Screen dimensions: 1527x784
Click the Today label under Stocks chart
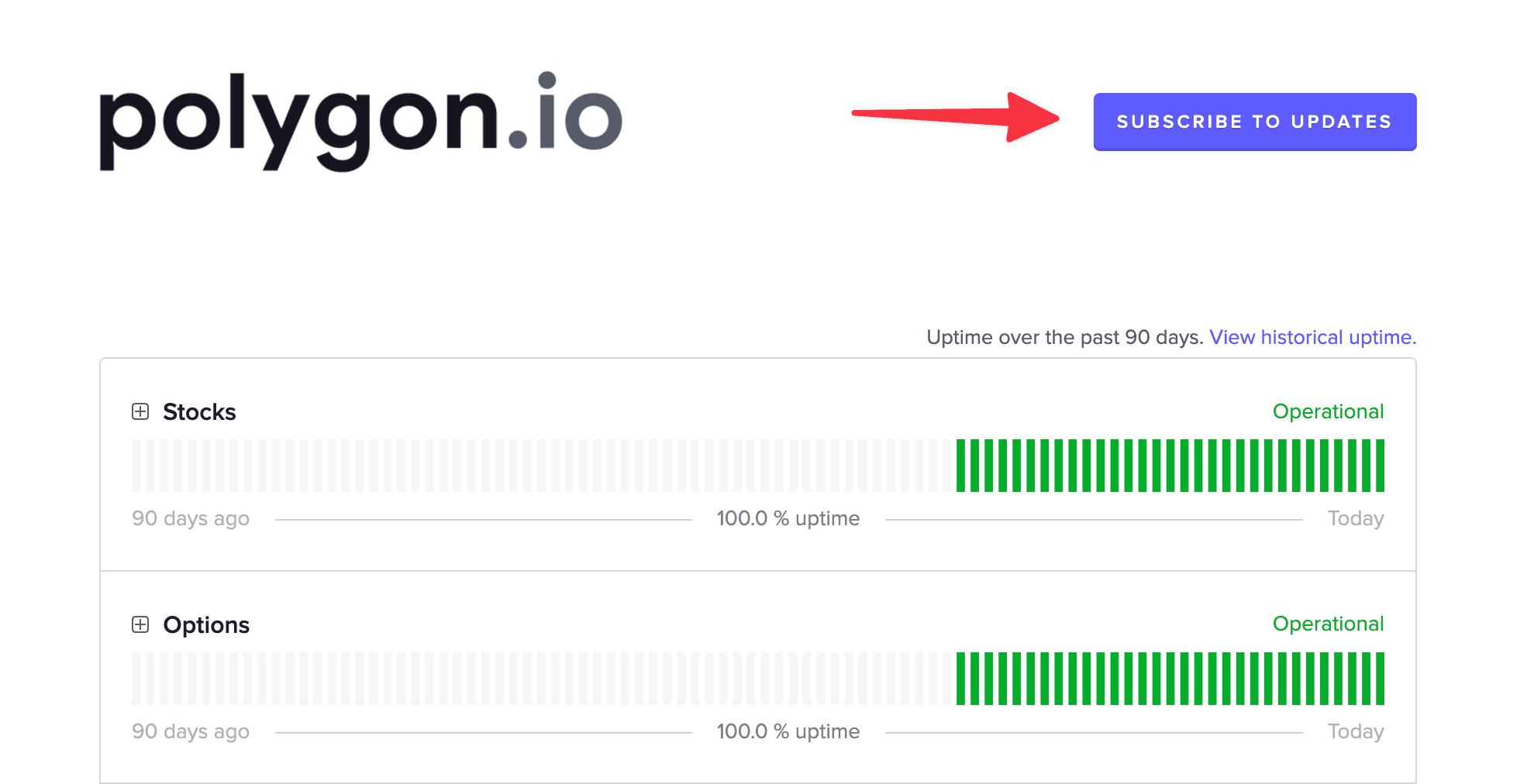1355,518
